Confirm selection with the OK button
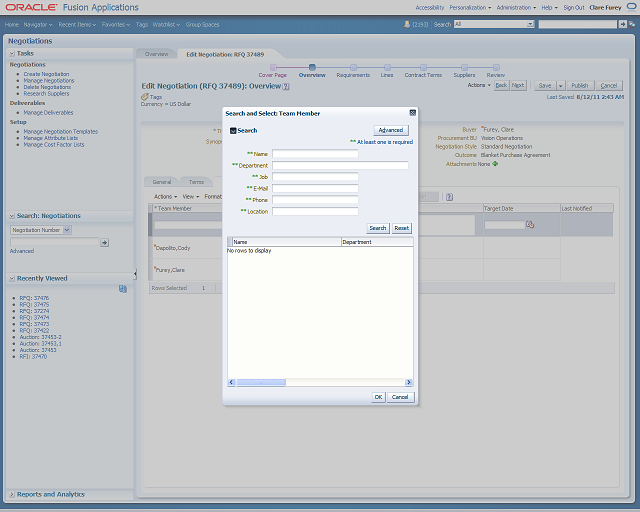This screenshot has width=640, height=512. (x=378, y=397)
